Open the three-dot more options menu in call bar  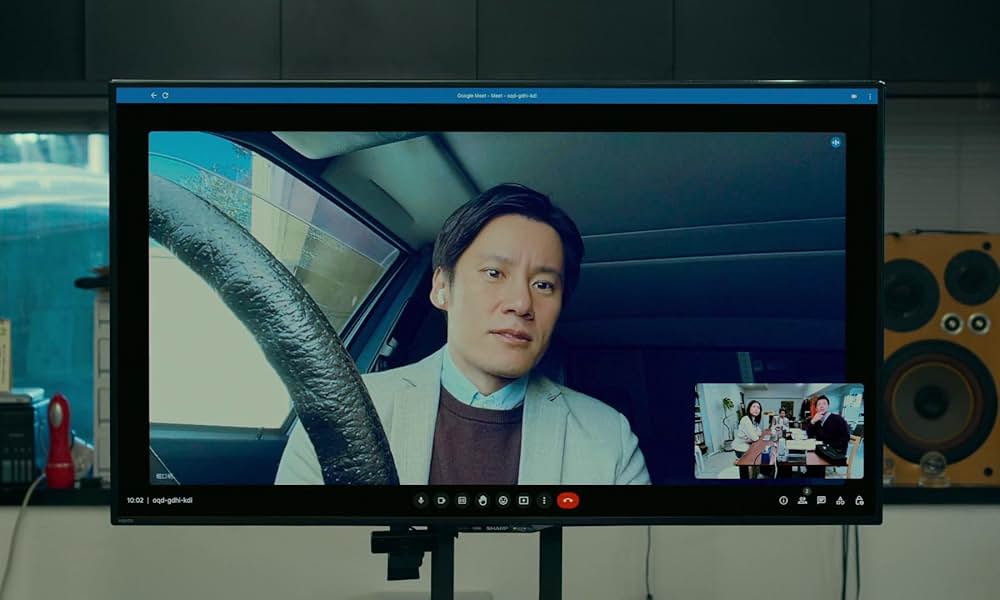pos(544,500)
